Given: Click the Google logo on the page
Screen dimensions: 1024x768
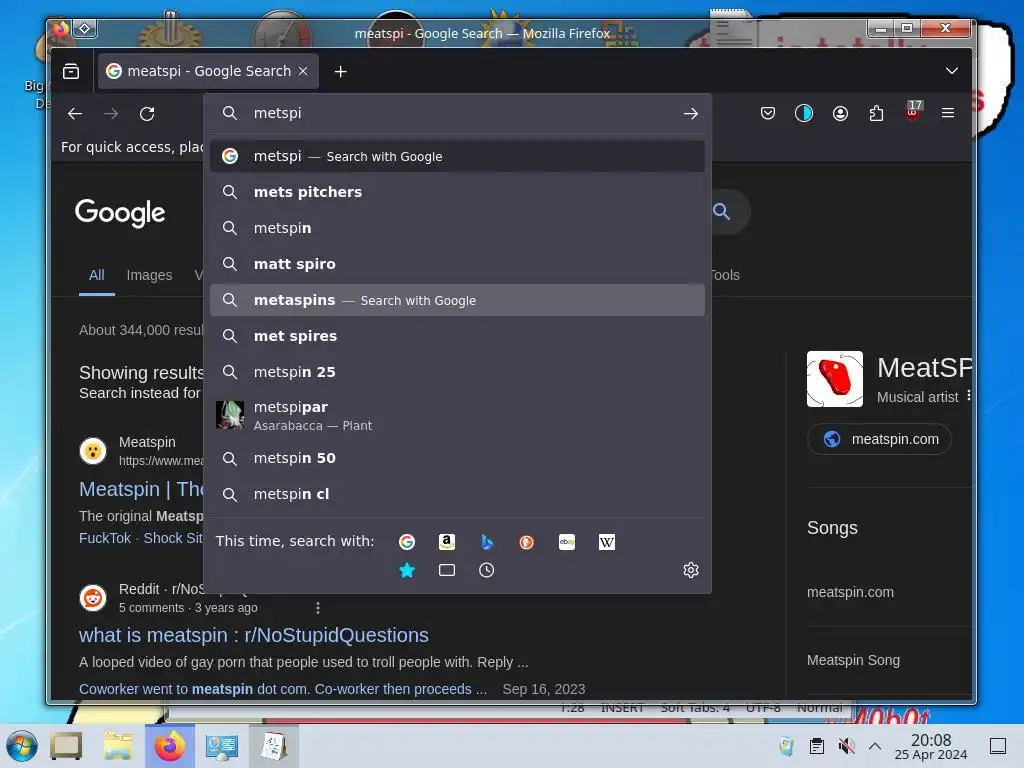Looking at the screenshot, I should pyautogui.click(x=120, y=212).
